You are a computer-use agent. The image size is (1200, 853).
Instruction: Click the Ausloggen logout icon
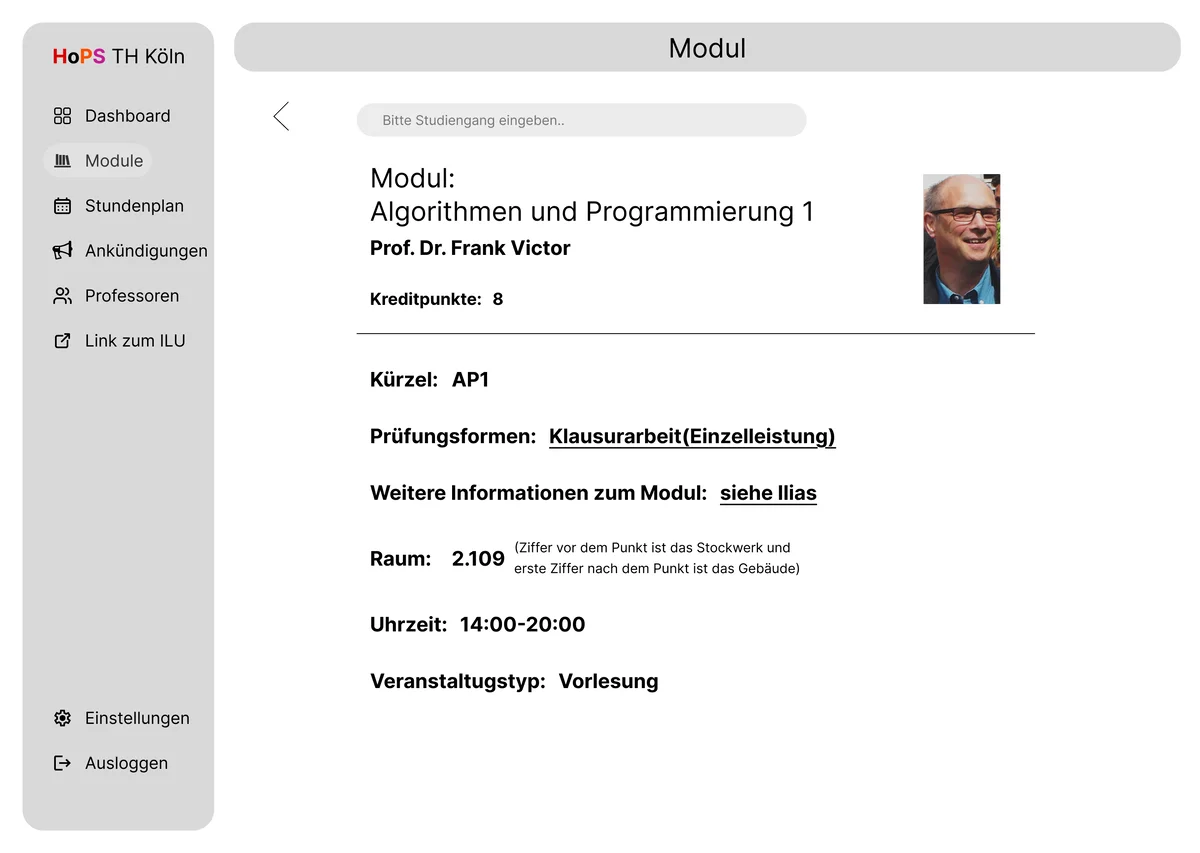(62, 763)
